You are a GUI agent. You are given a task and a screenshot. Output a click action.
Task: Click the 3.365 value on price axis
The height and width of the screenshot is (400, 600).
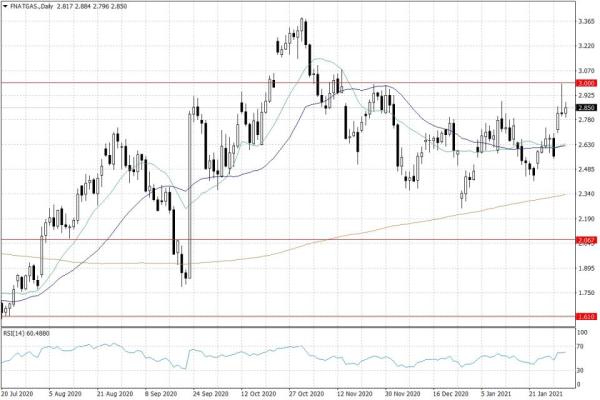click(587, 21)
